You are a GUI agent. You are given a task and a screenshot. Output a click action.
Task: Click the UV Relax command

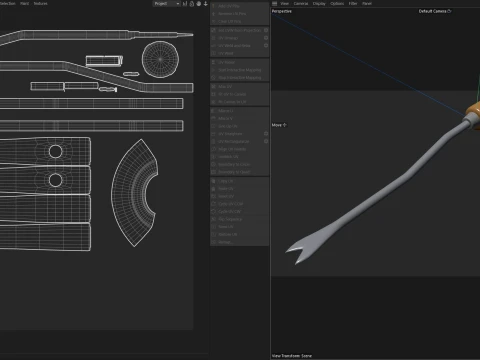pos(239,62)
